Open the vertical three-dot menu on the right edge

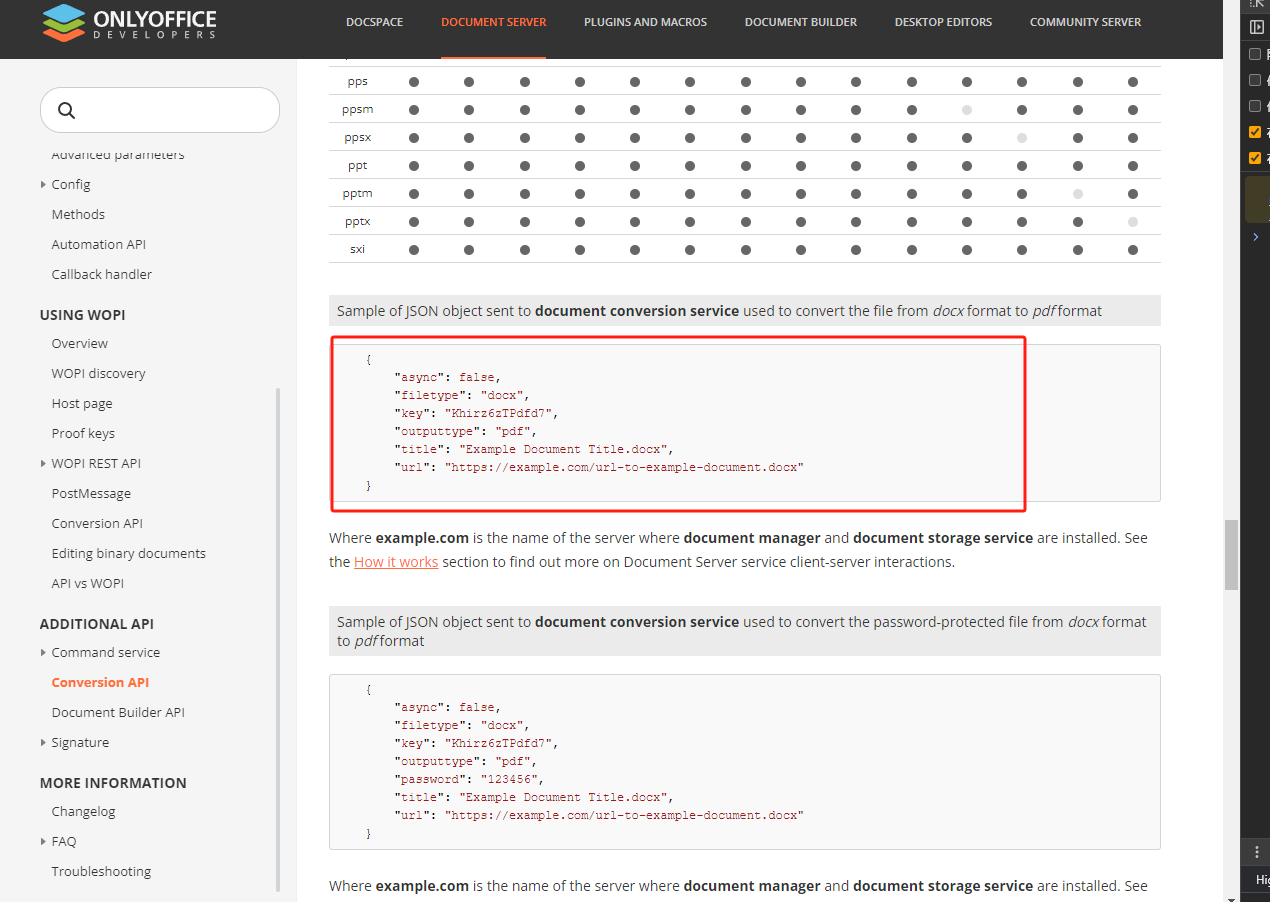click(x=1255, y=850)
